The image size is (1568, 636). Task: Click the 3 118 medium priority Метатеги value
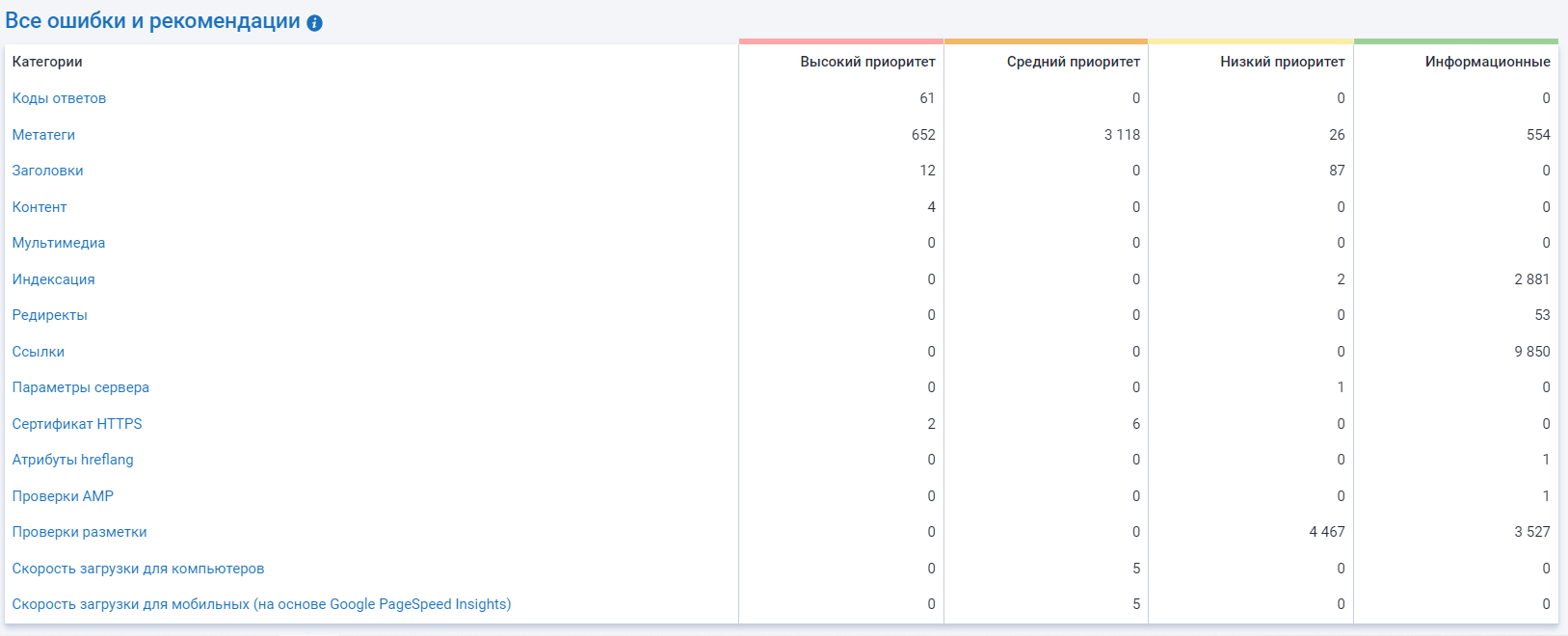pos(1122,135)
